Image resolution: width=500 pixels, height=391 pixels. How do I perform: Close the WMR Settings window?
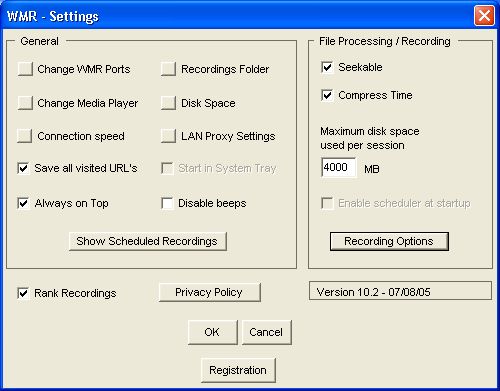point(484,15)
